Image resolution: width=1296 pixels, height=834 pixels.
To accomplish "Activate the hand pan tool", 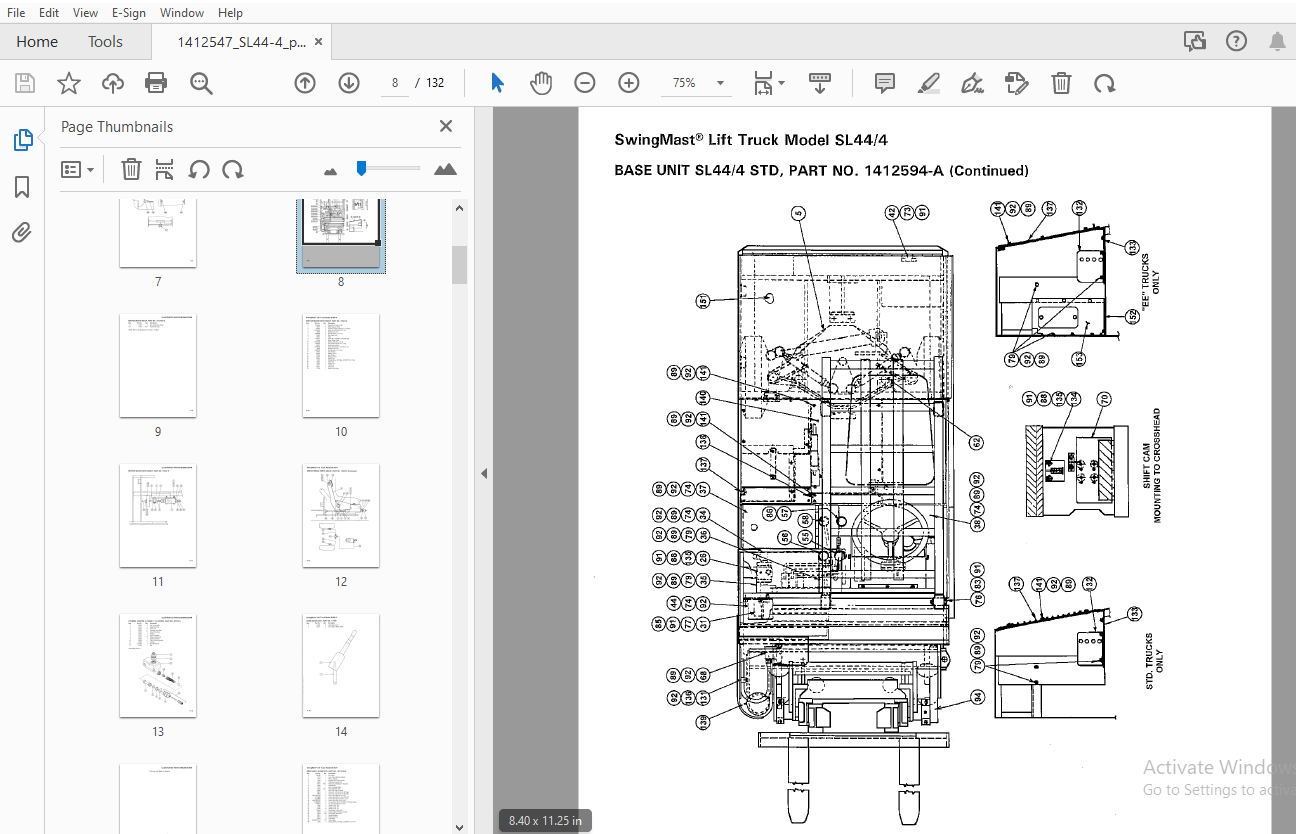I will pyautogui.click(x=541, y=83).
